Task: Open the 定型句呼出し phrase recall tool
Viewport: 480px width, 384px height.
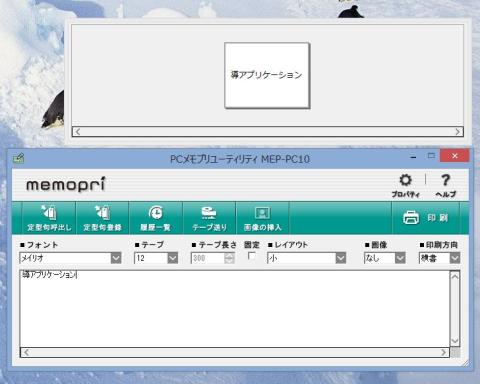Action: pos(49,218)
